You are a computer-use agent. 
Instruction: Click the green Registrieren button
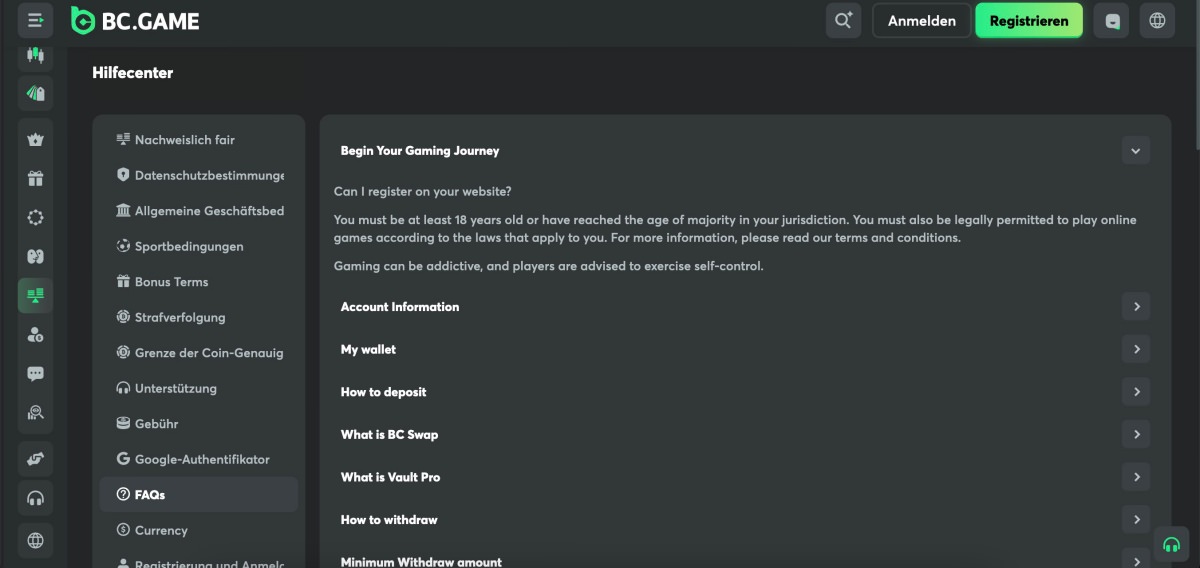(x=1028, y=20)
